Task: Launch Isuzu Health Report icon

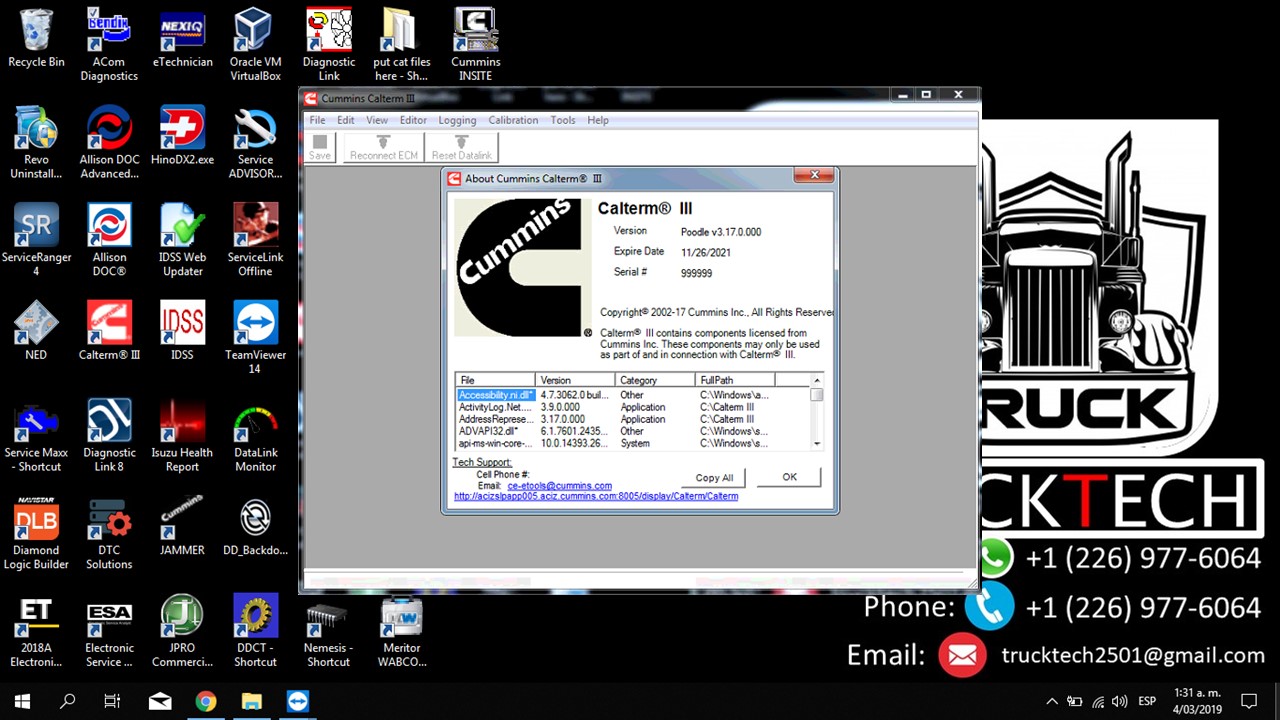Action: click(x=182, y=436)
